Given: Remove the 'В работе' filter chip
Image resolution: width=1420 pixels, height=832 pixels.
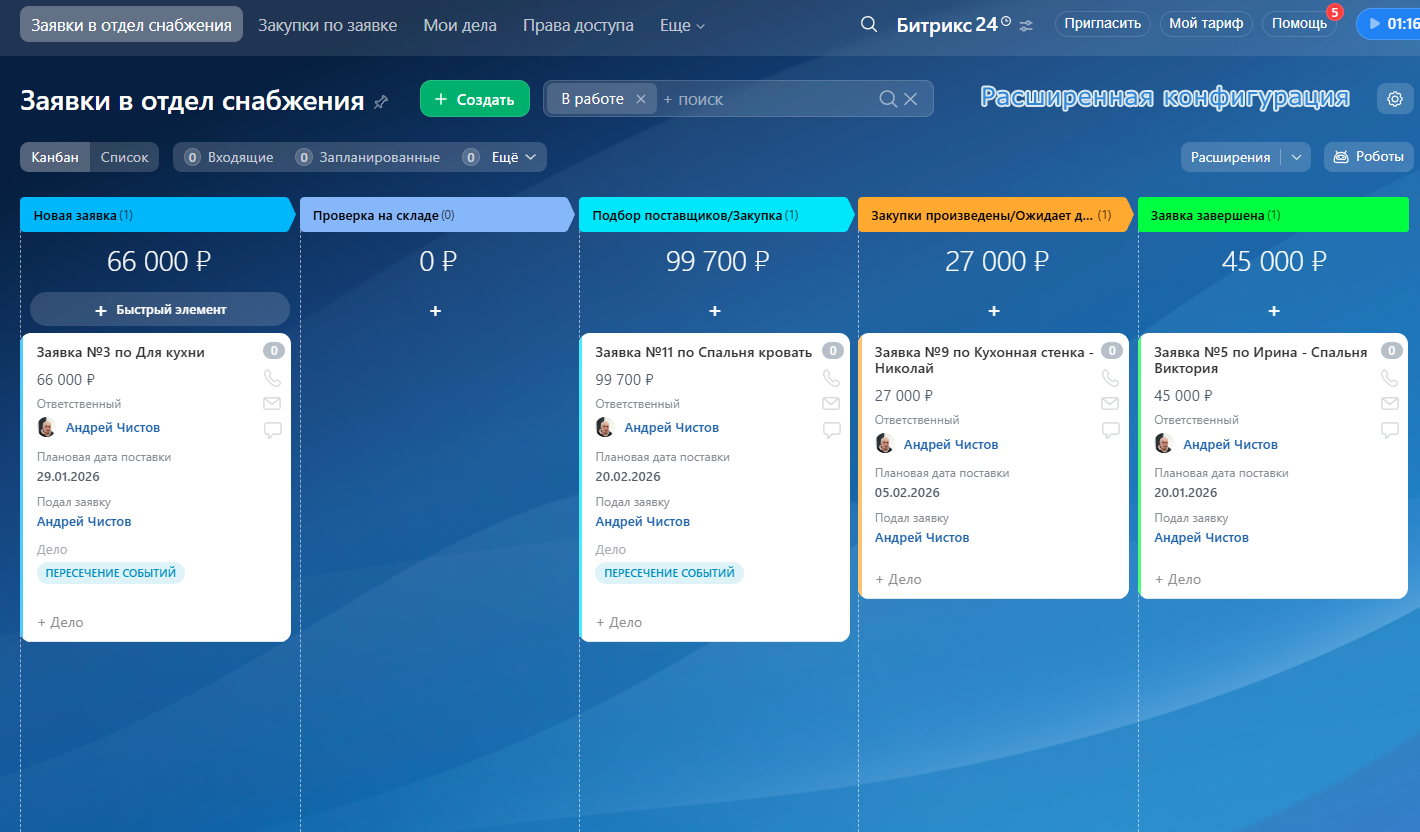Looking at the screenshot, I should coord(641,99).
